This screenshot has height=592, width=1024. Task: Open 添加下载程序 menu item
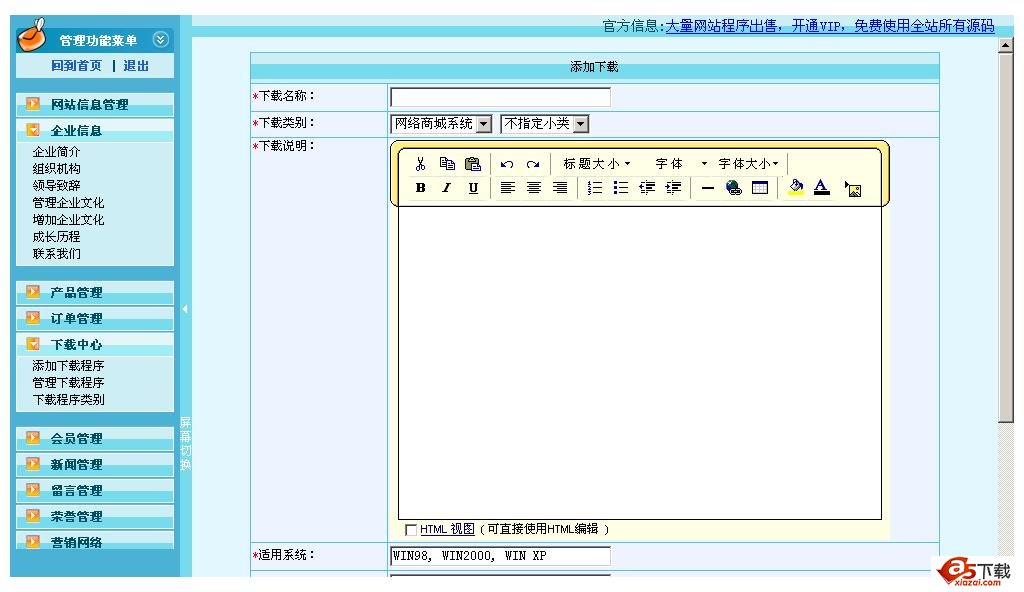click(x=69, y=365)
